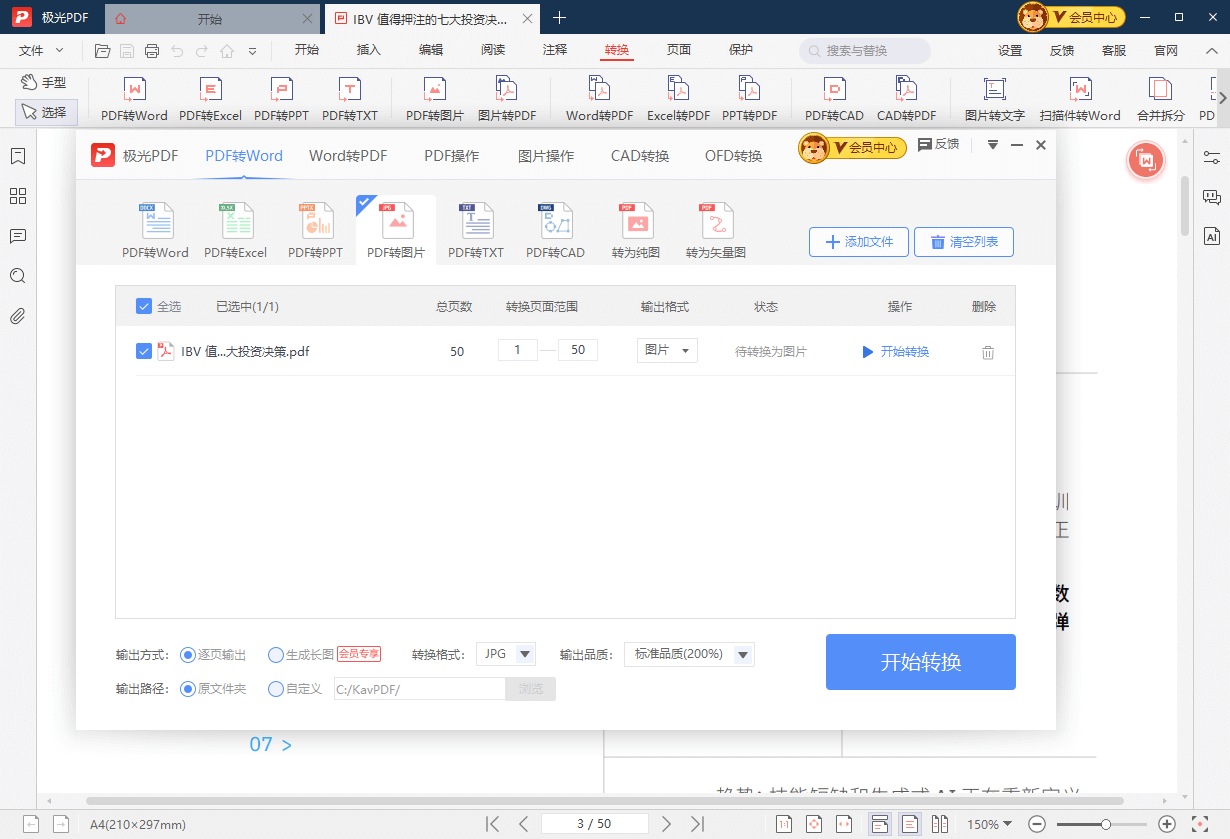The image size is (1230, 839).
Task: Switch to 注释 ribbon tab
Action: coord(555,50)
